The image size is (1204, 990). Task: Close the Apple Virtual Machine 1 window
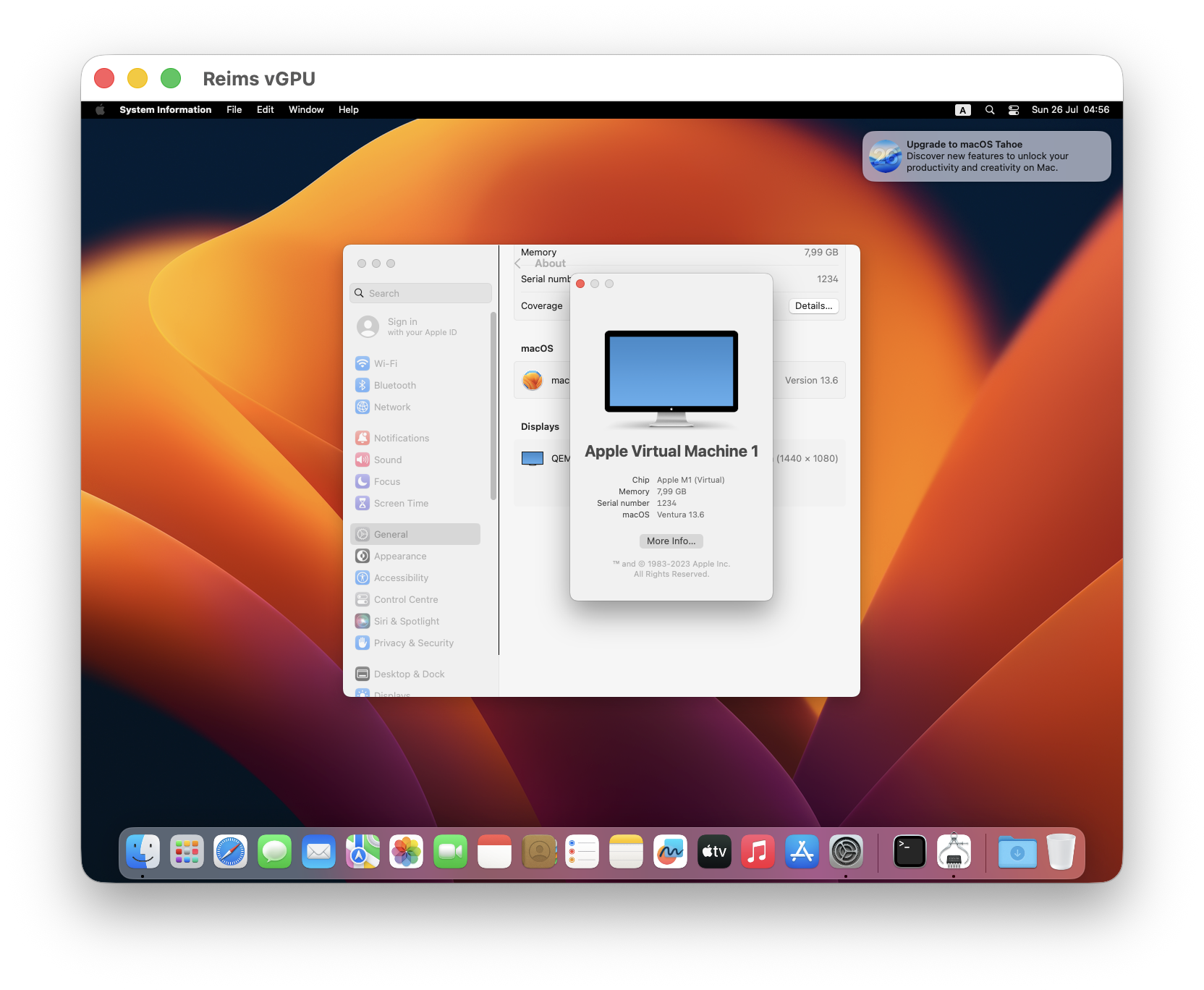(580, 284)
